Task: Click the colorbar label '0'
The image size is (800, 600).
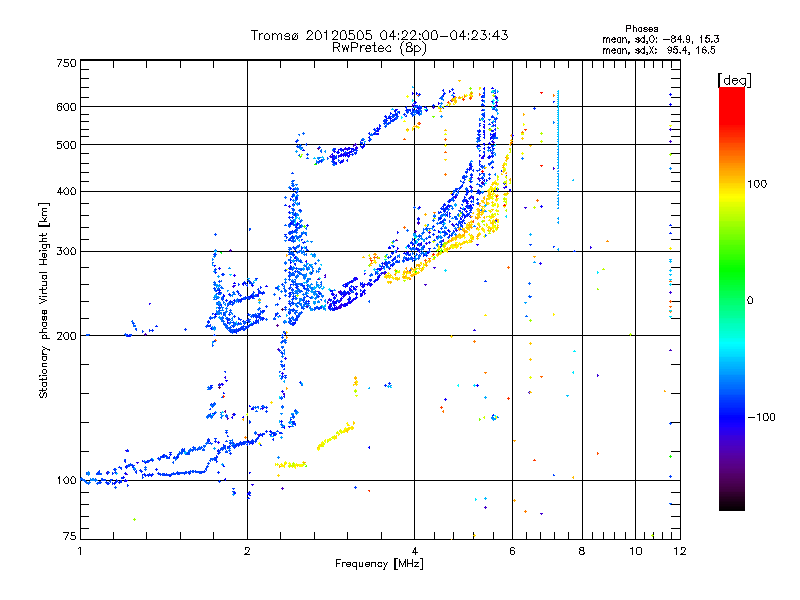Action: pyautogui.click(x=750, y=300)
